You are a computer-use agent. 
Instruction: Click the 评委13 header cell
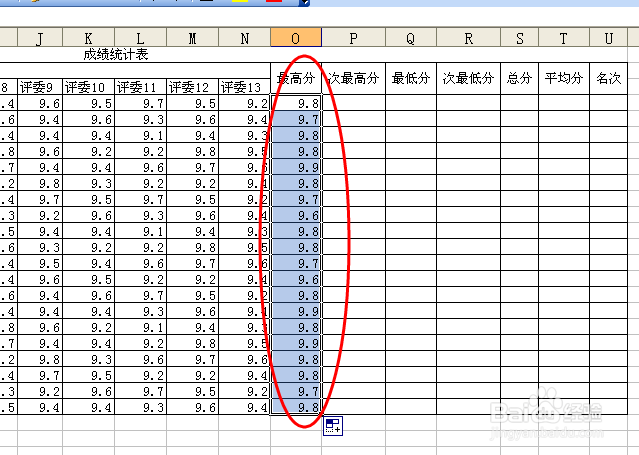(x=245, y=87)
